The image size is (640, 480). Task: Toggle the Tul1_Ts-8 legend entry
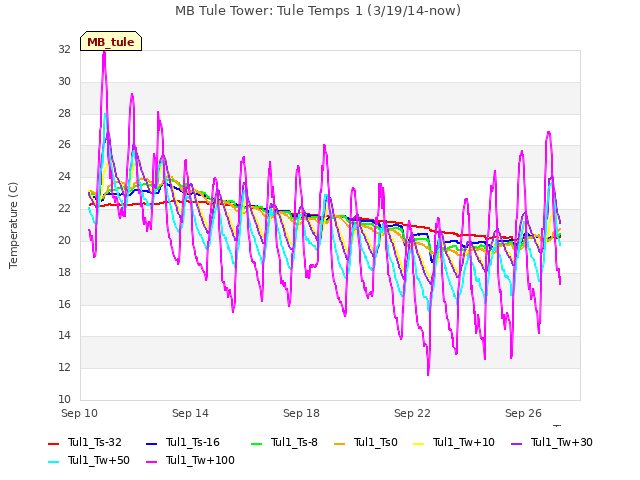tap(284, 442)
